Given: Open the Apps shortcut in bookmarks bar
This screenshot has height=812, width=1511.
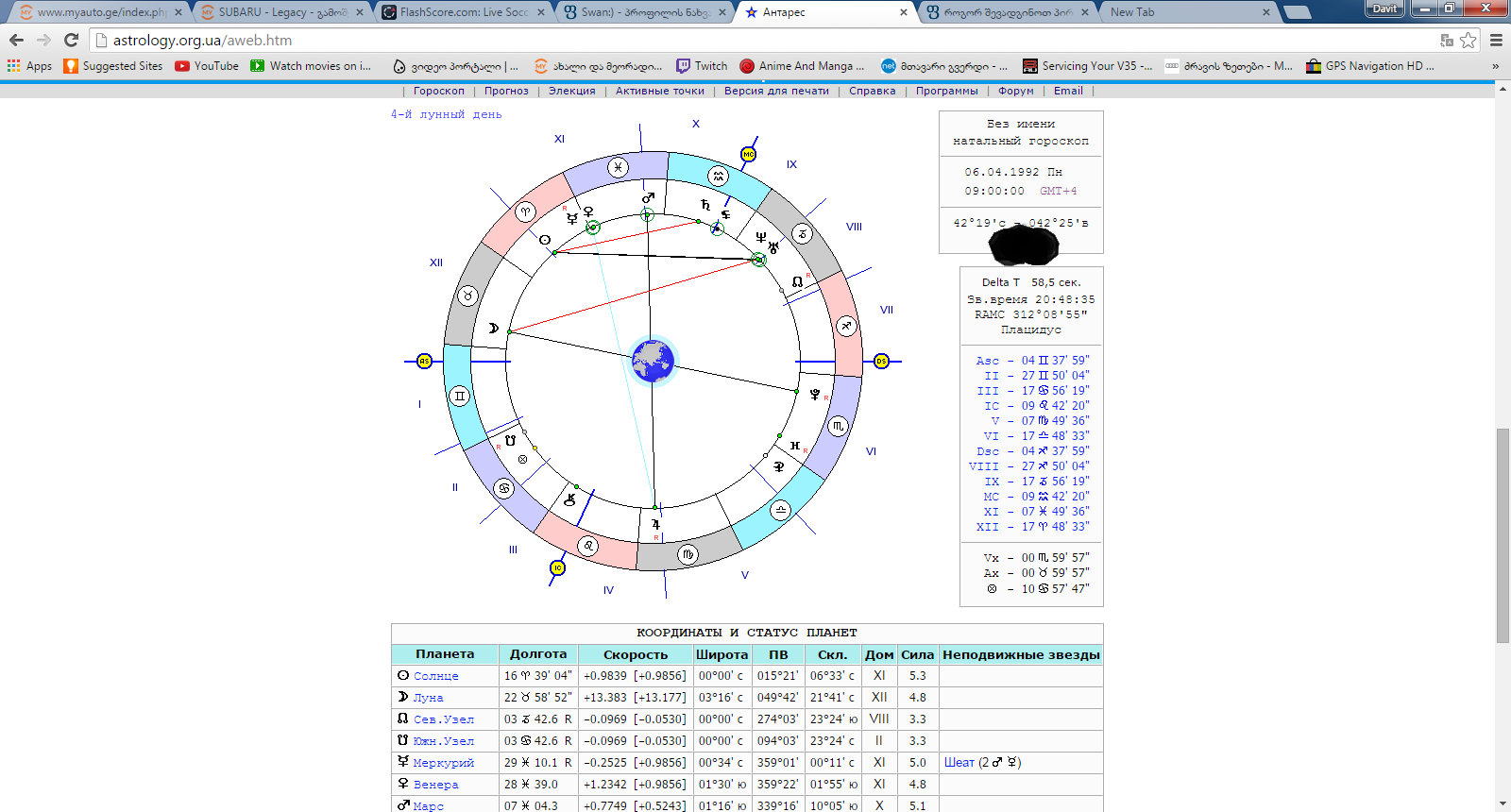Looking at the screenshot, I should tap(29, 66).
